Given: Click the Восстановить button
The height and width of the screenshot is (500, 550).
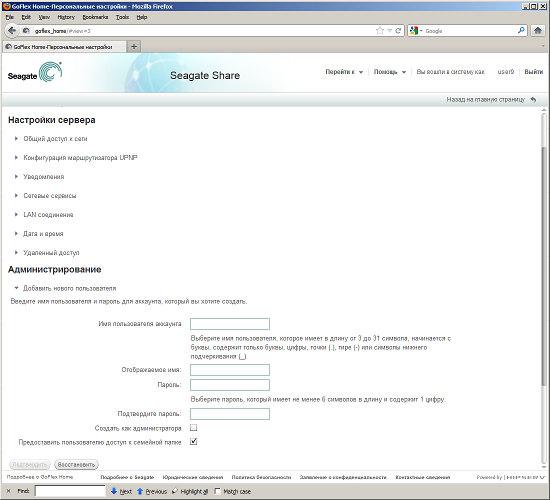Looking at the screenshot, I should click(x=76, y=465).
